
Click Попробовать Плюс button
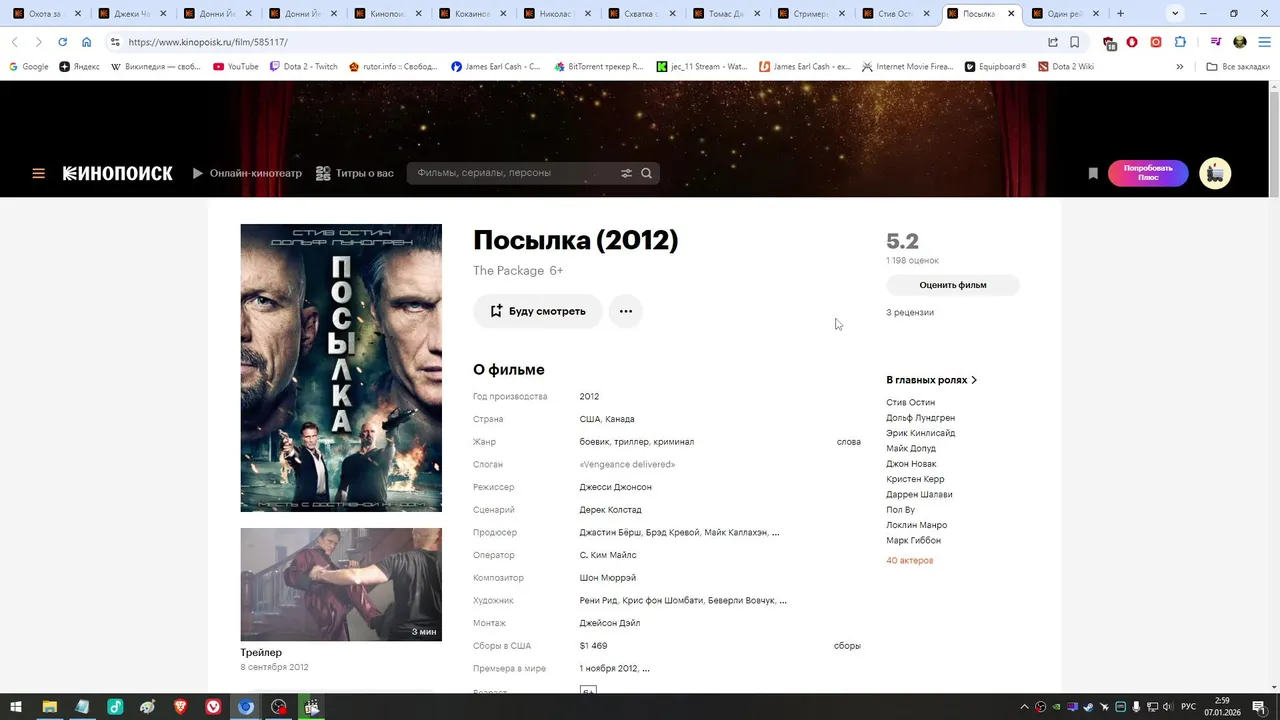coord(1148,173)
